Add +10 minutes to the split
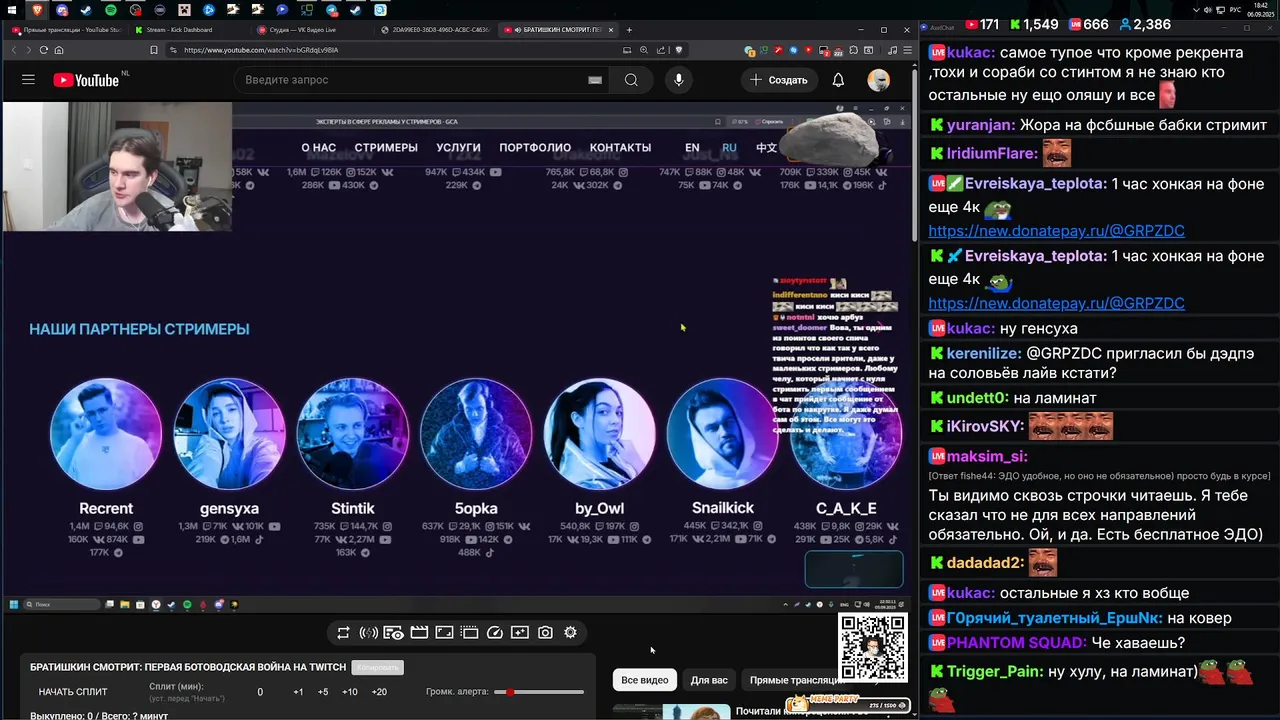The image size is (1280, 720). (x=350, y=692)
